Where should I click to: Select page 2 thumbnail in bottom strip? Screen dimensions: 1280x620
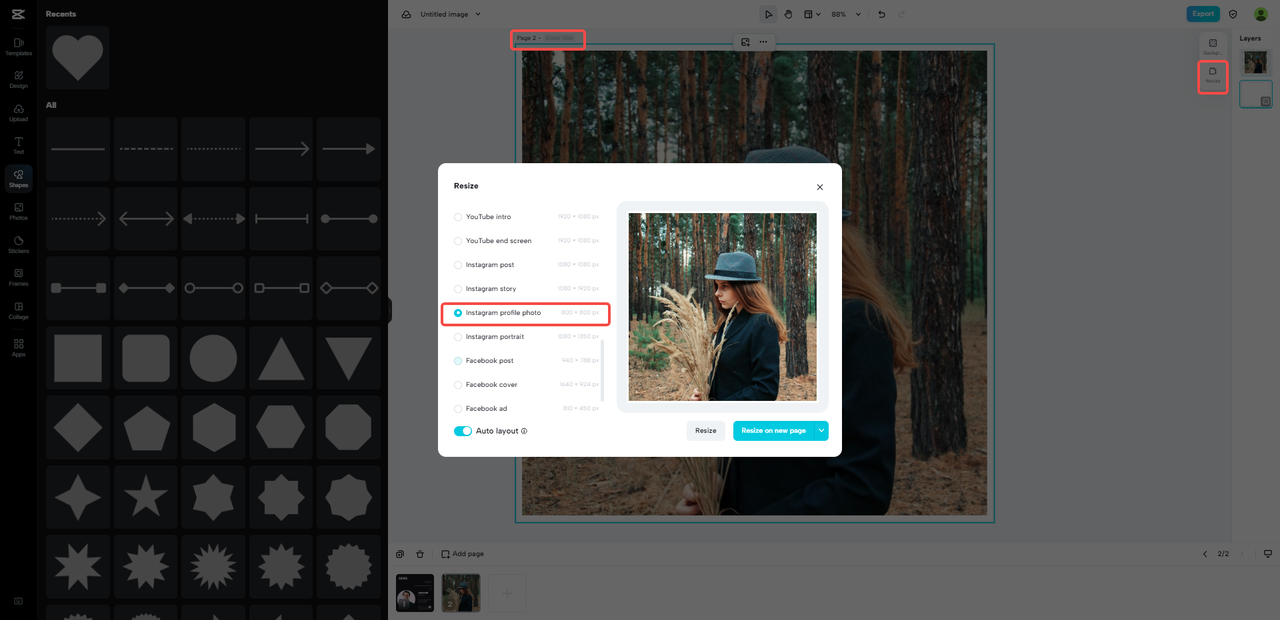pyautogui.click(x=461, y=593)
